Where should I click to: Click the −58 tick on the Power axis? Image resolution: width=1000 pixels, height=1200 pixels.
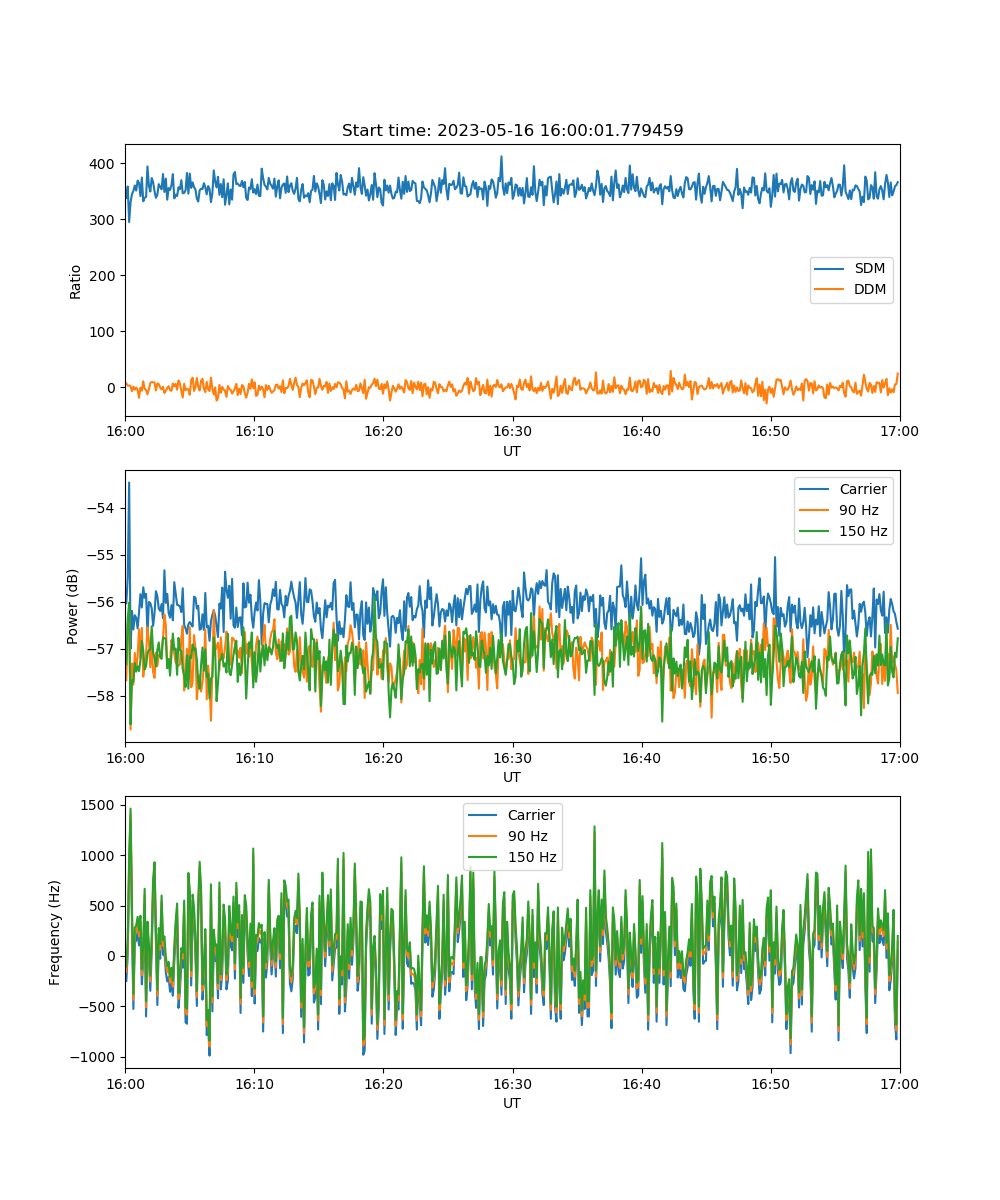(103, 696)
